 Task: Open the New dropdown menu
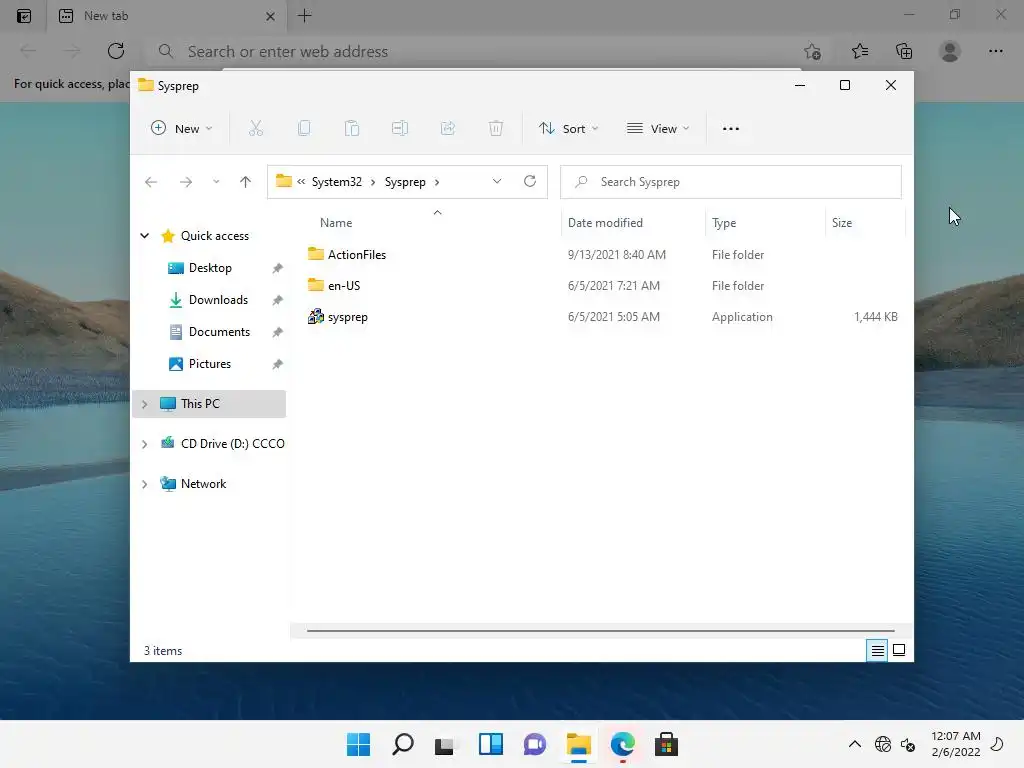(182, 129)
